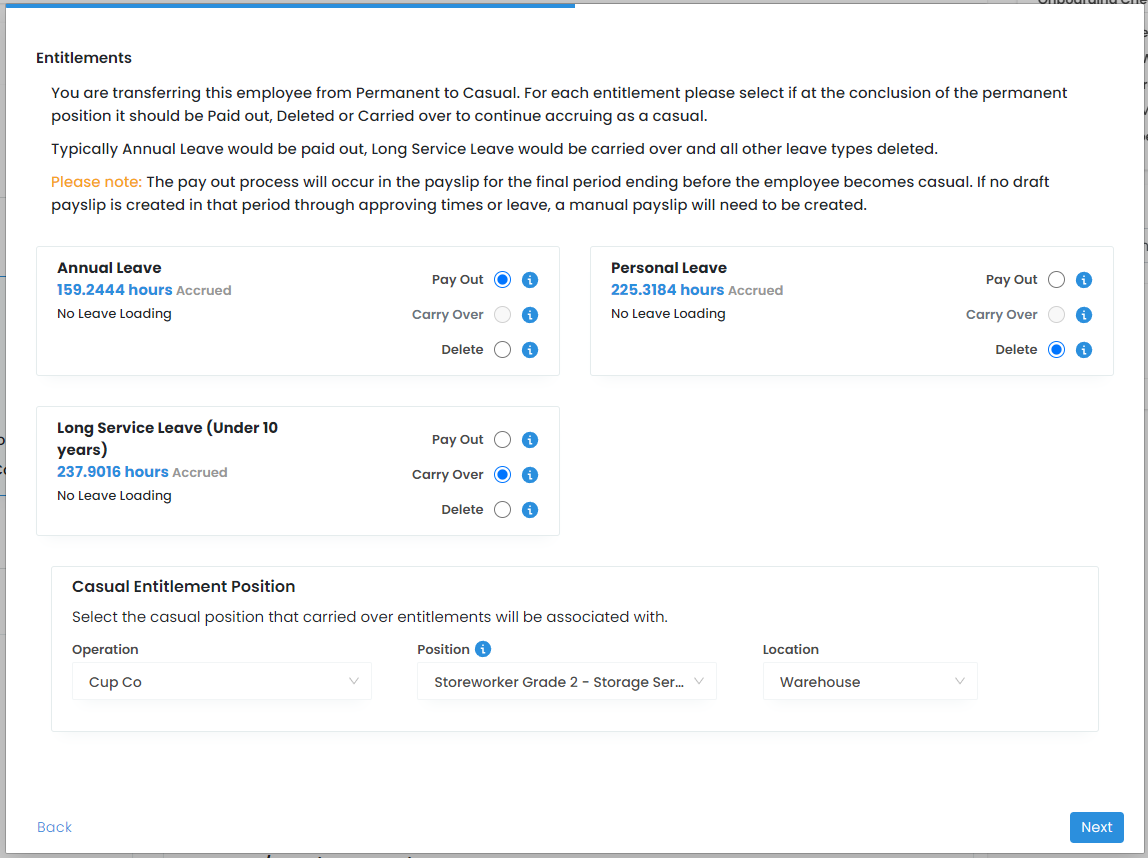Click info icon beside Long Service Leave Delete
Screen dimensions: 1148x858
(x=530, y=510)
